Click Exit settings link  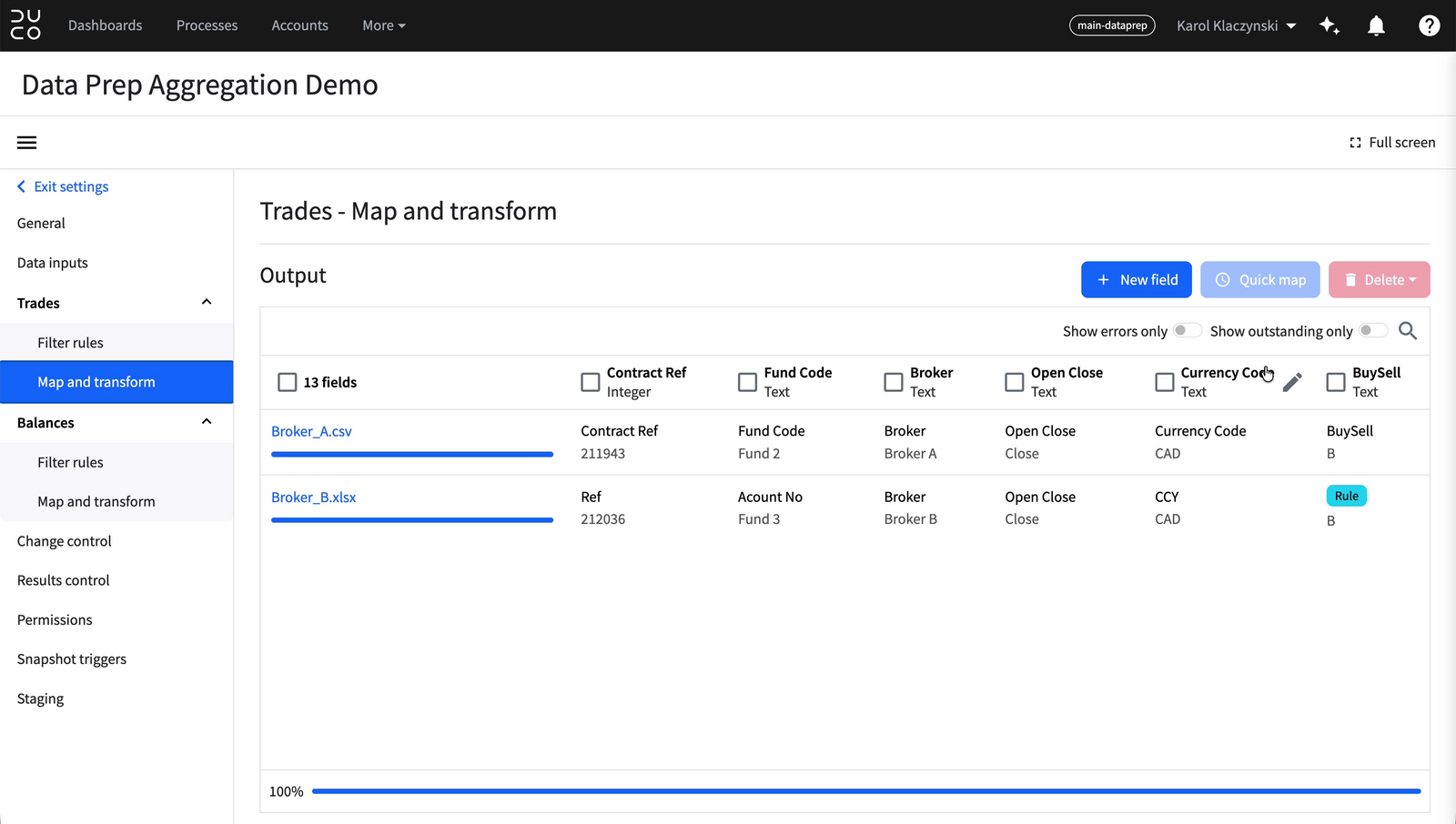(63, 186)
